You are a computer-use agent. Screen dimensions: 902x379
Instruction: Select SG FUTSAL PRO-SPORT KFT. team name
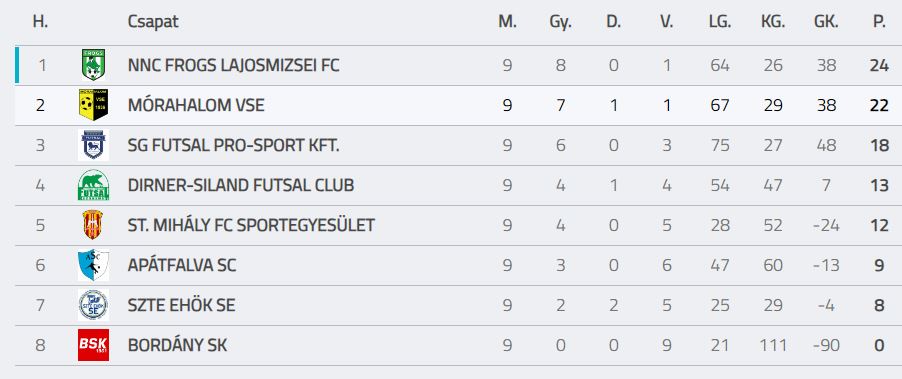tap(234, 146)
